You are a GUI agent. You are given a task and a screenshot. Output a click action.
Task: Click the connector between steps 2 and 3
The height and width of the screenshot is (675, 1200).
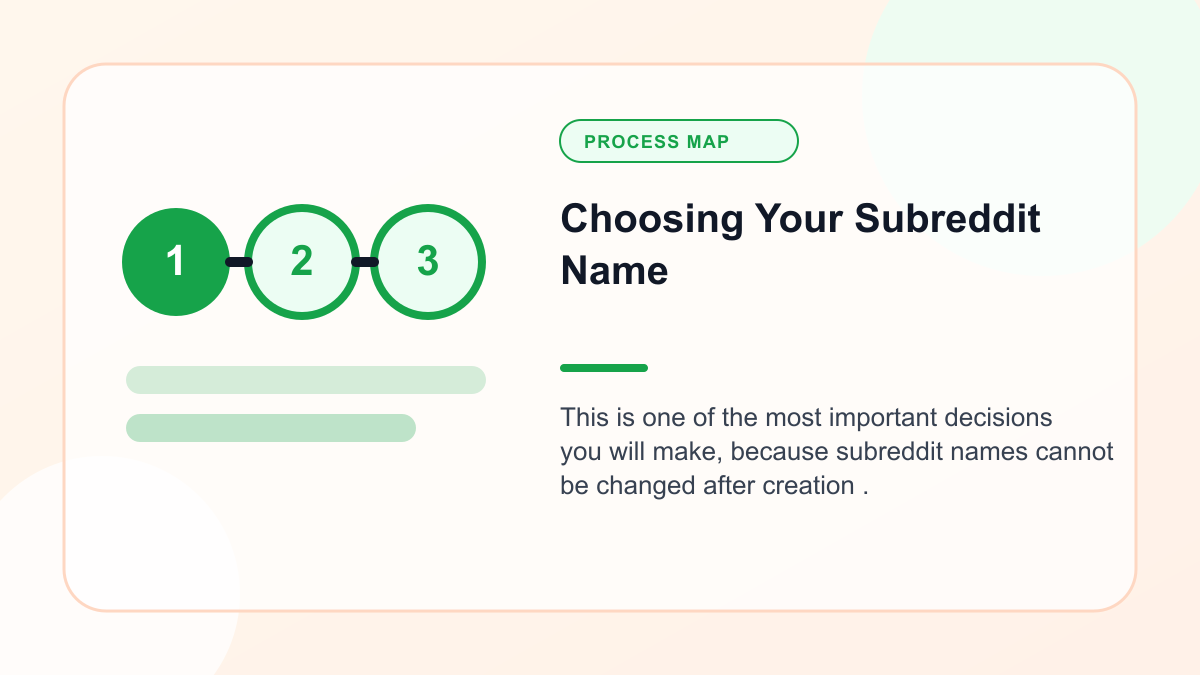click(365, 262)
